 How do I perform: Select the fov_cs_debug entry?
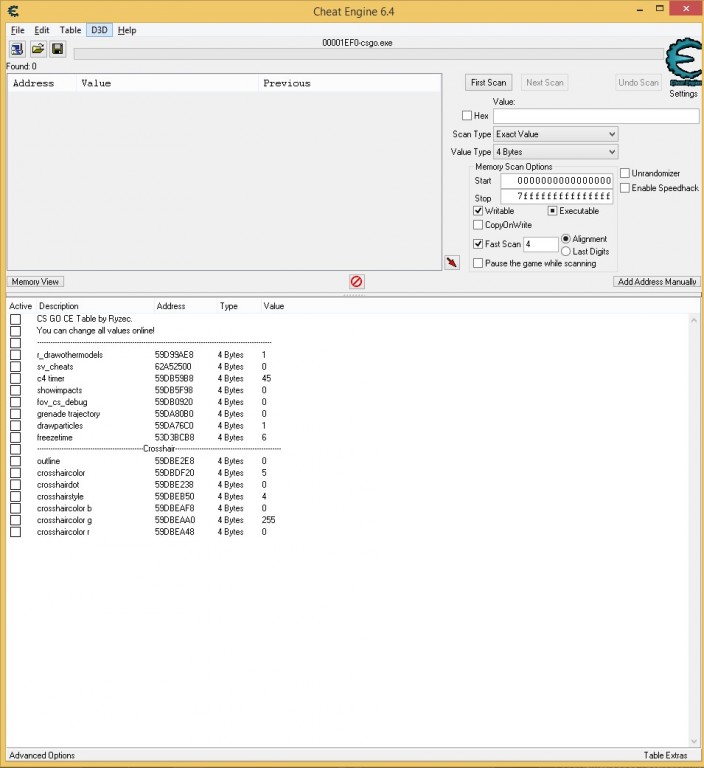pyautogui.click(x=62, y=402)
